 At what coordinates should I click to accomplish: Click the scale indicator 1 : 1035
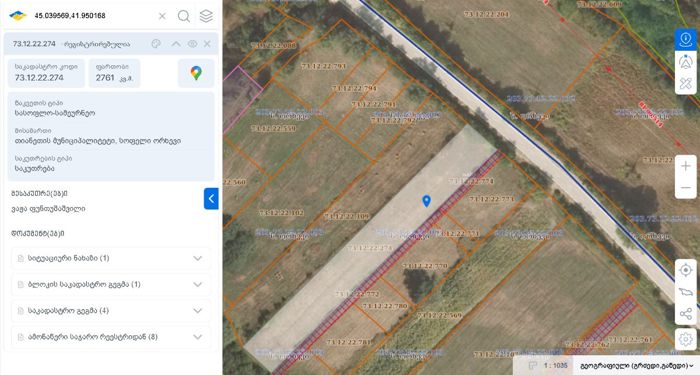[x=555, y=366]
